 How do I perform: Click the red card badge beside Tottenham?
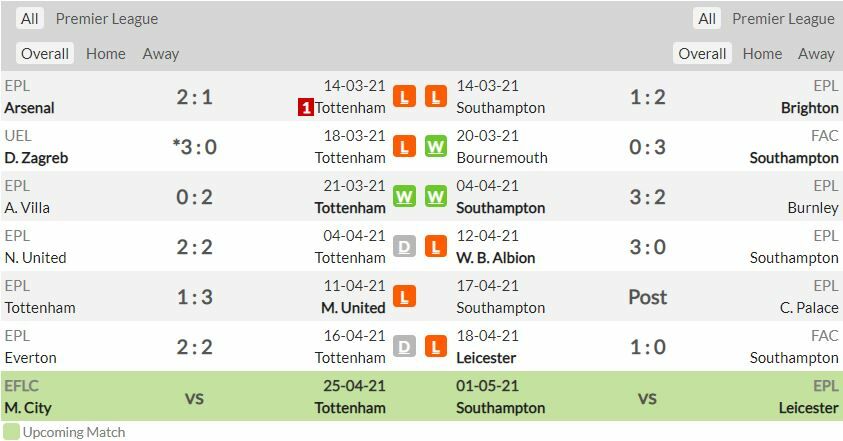[x=306, y=107]
